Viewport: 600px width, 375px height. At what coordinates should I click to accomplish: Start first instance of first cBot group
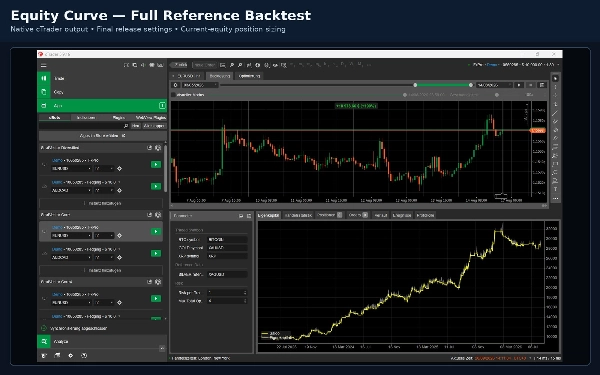click(x=156, y=165)
